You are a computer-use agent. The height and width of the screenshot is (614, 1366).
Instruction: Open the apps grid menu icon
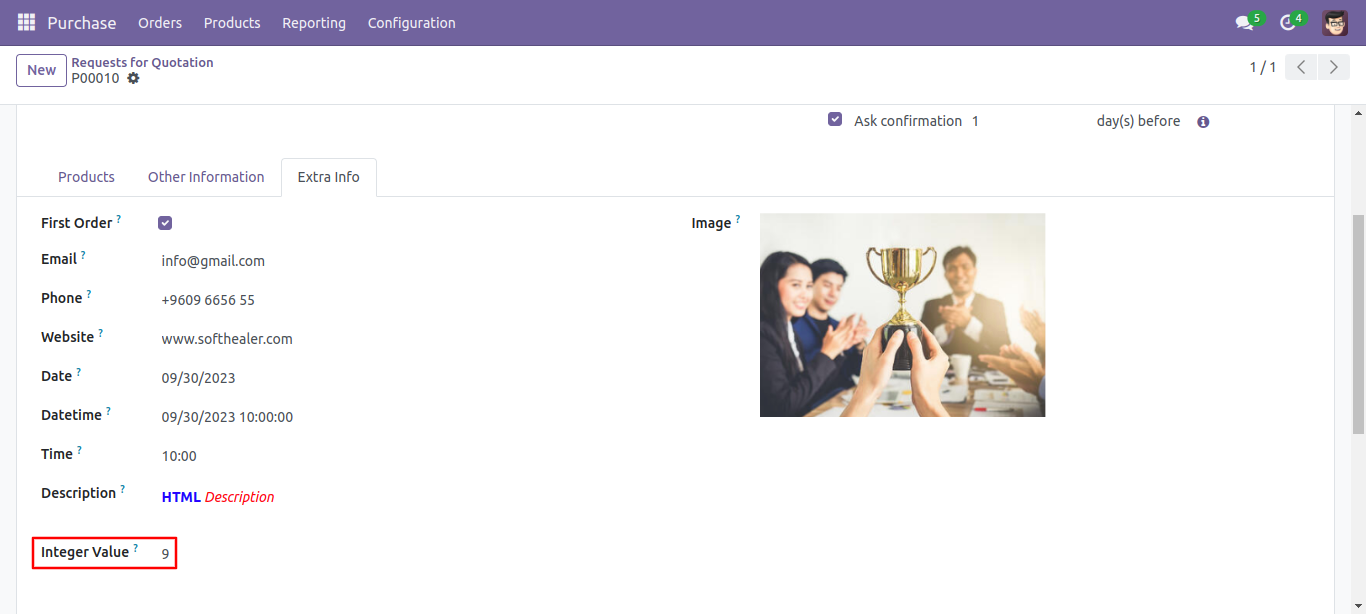(x=26, y=22)
